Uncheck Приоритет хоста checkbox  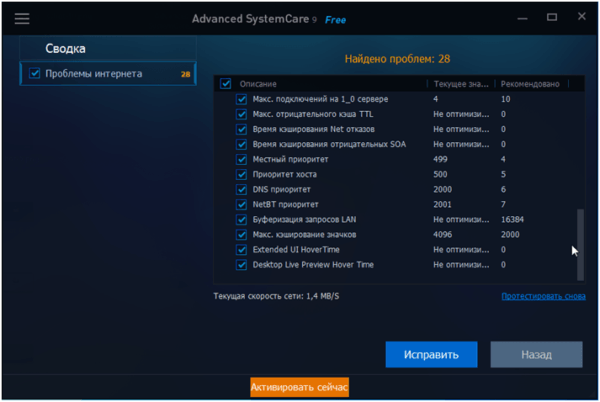(x=241, y=174)
